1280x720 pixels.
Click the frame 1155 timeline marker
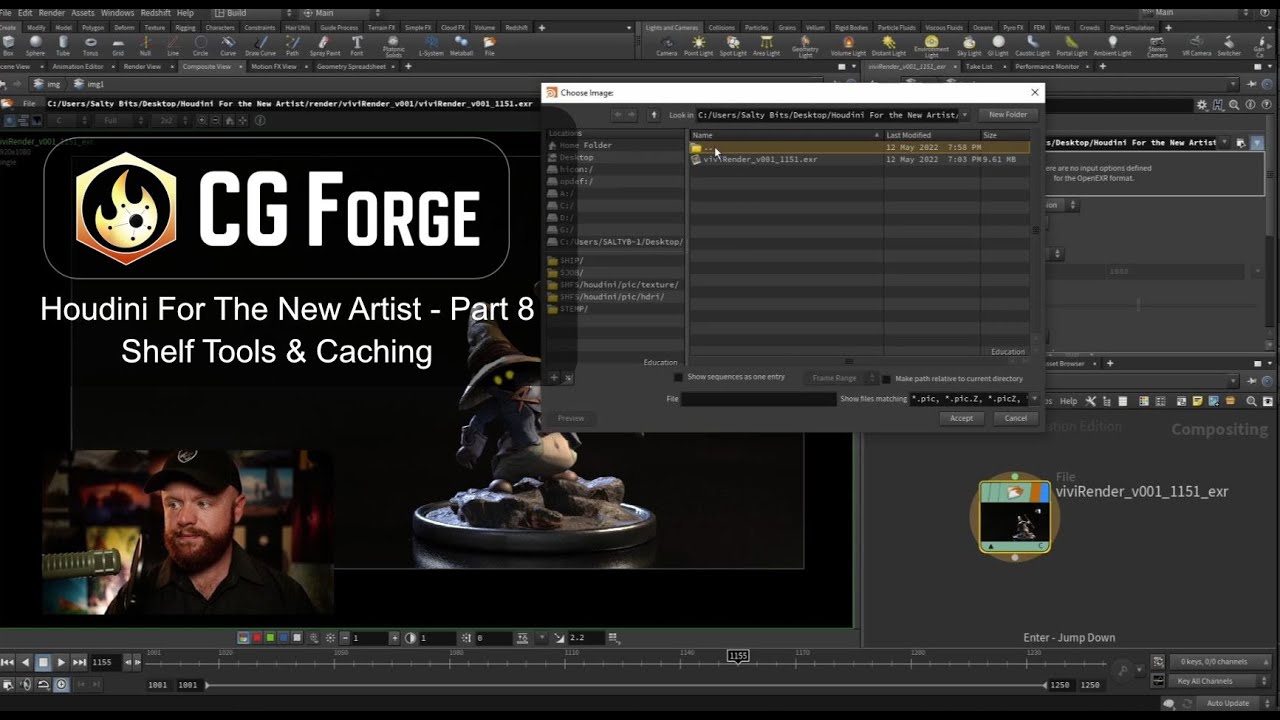[x=738, y=656]
